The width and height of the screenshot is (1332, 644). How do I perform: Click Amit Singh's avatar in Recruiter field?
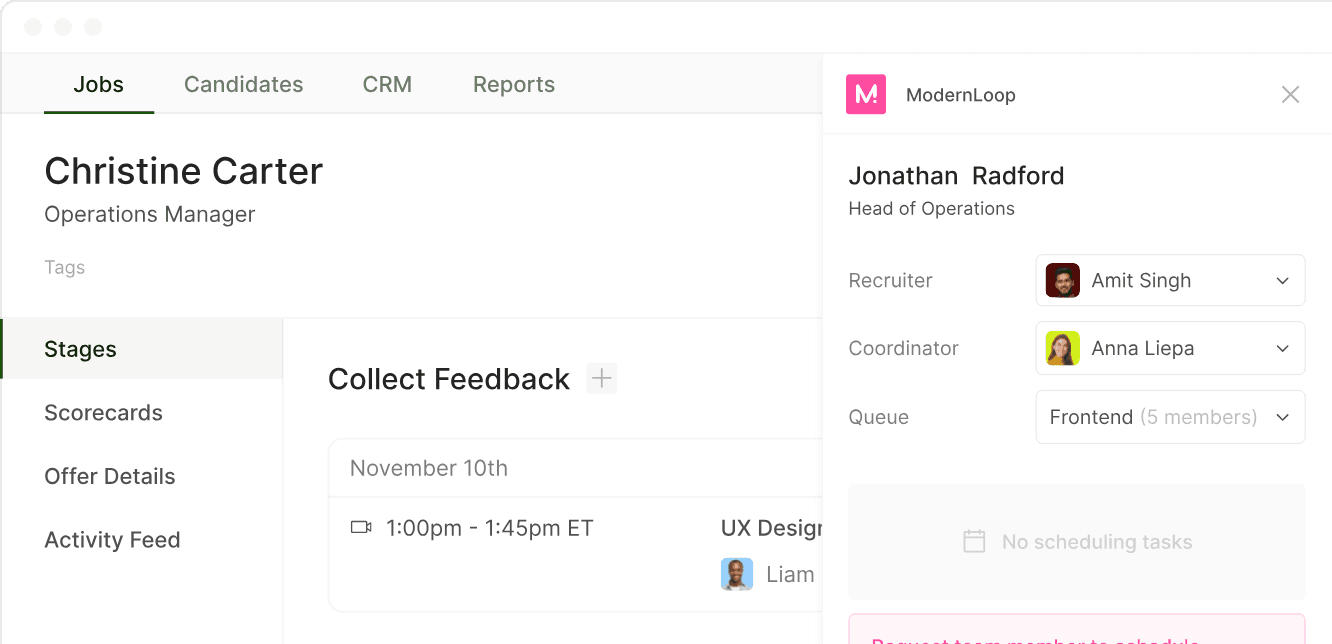coord(1063,280)
